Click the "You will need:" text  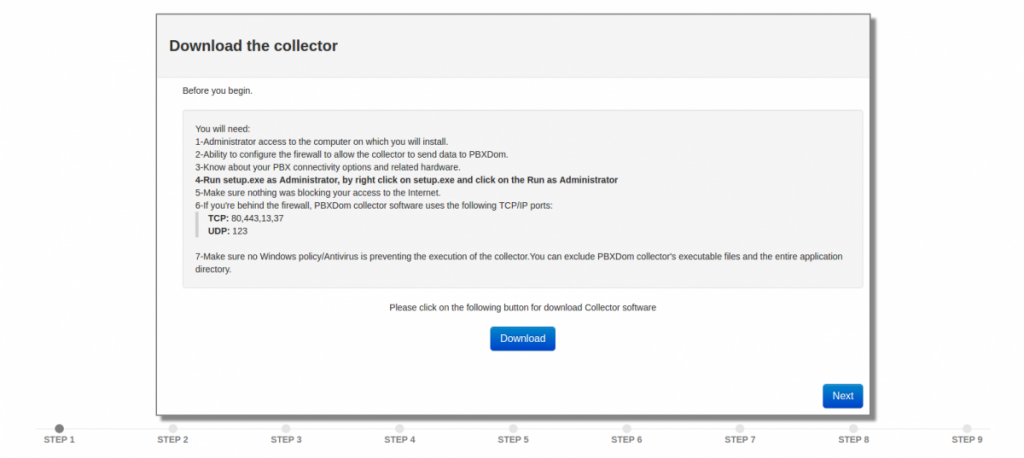222,129
